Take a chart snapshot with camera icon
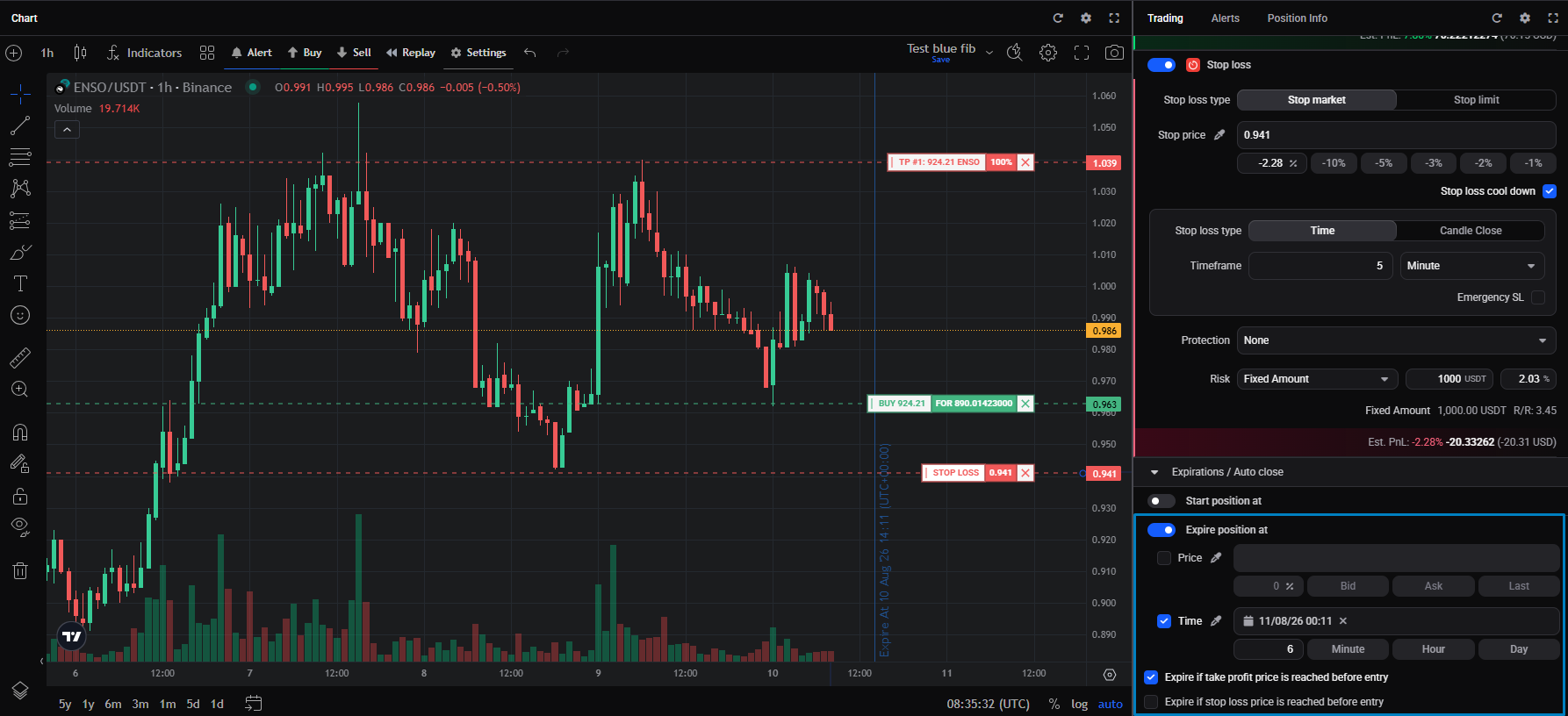The width and height of the screenshot is (1568, 716). coord(1114,53)
